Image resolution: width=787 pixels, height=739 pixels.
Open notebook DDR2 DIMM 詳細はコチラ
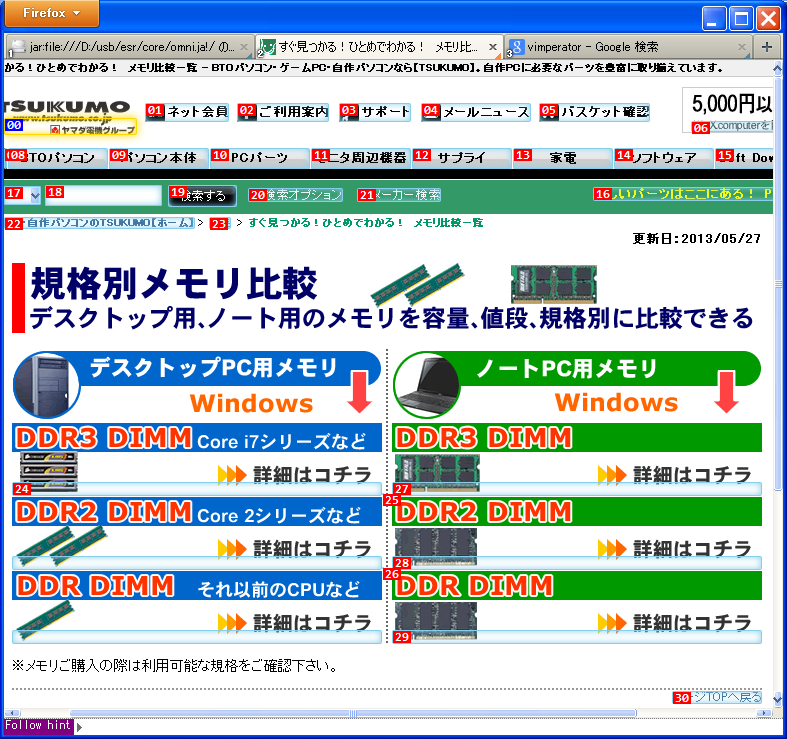click(x=675, y=548)
